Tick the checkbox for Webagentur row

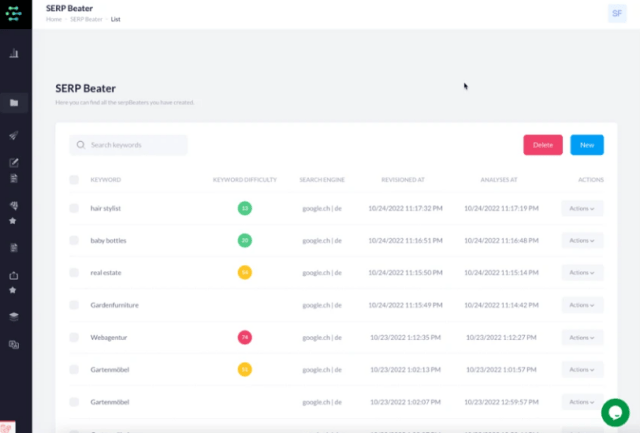[74, 338]
